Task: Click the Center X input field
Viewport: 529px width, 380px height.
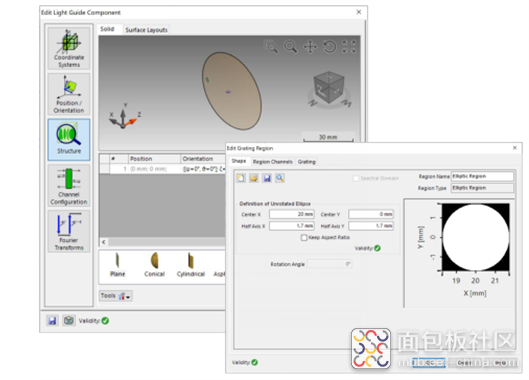Action: (x=292, y=214)
